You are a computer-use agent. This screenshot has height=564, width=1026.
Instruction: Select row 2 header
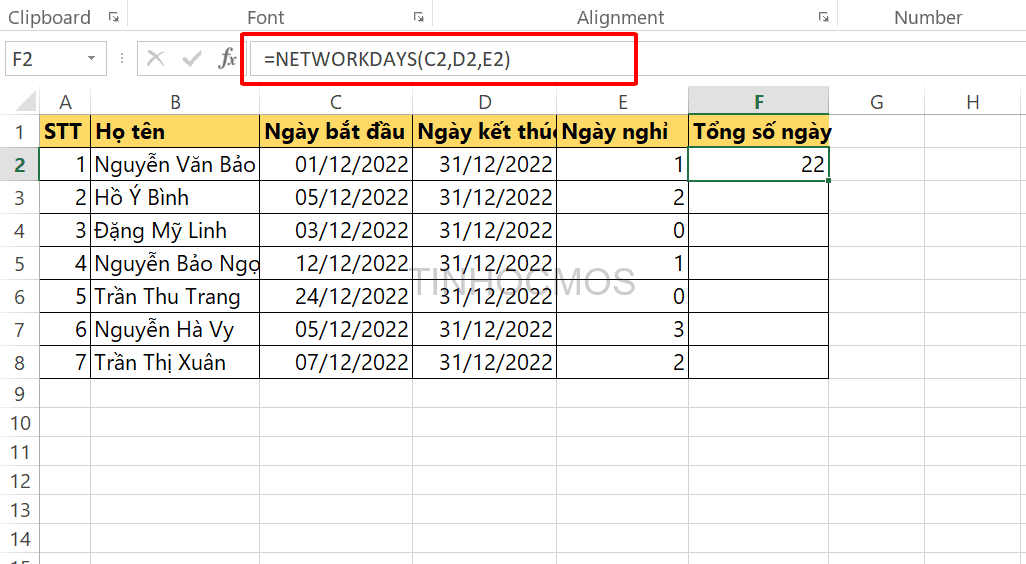20,164
